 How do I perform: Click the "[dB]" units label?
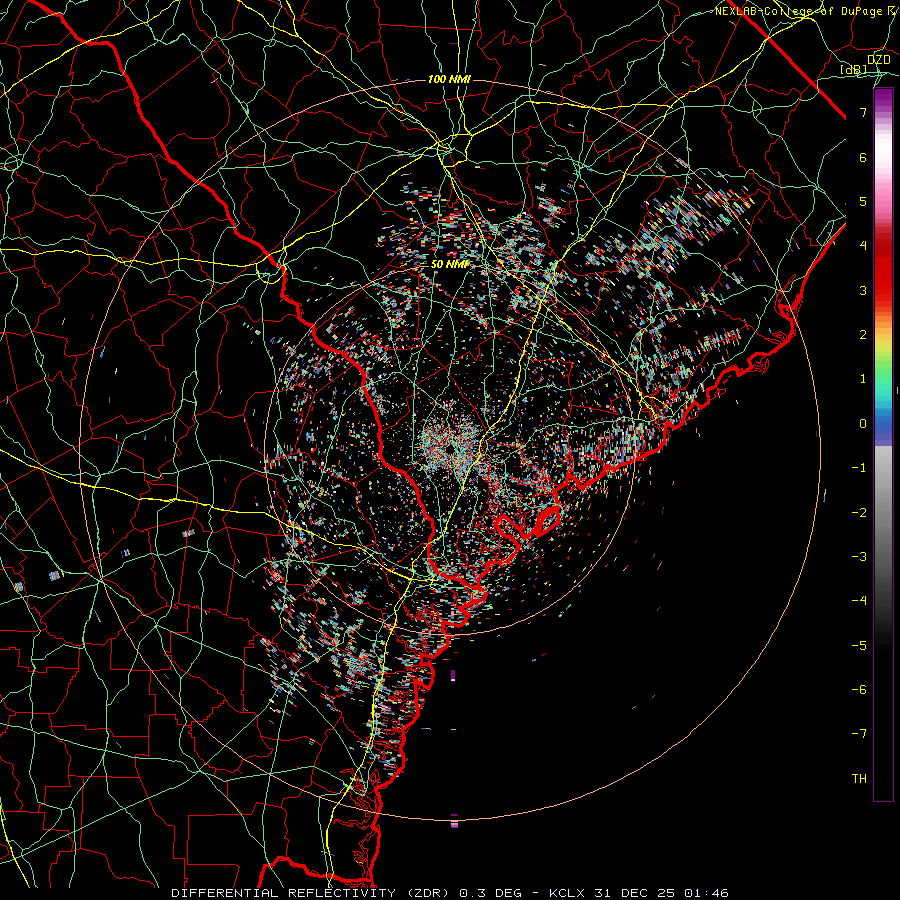854,69
